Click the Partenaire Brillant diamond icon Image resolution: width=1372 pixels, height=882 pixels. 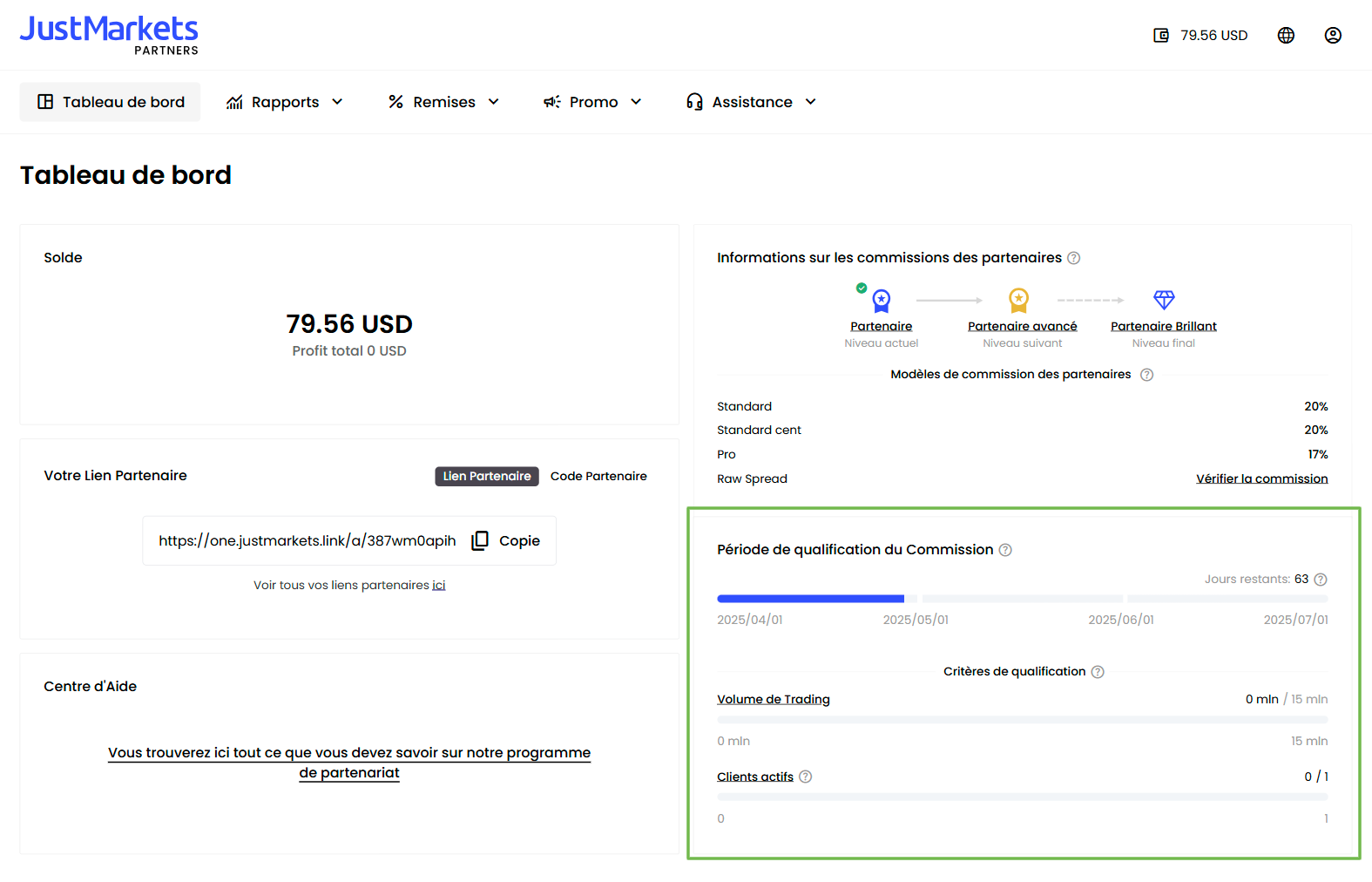[1164, 300]
